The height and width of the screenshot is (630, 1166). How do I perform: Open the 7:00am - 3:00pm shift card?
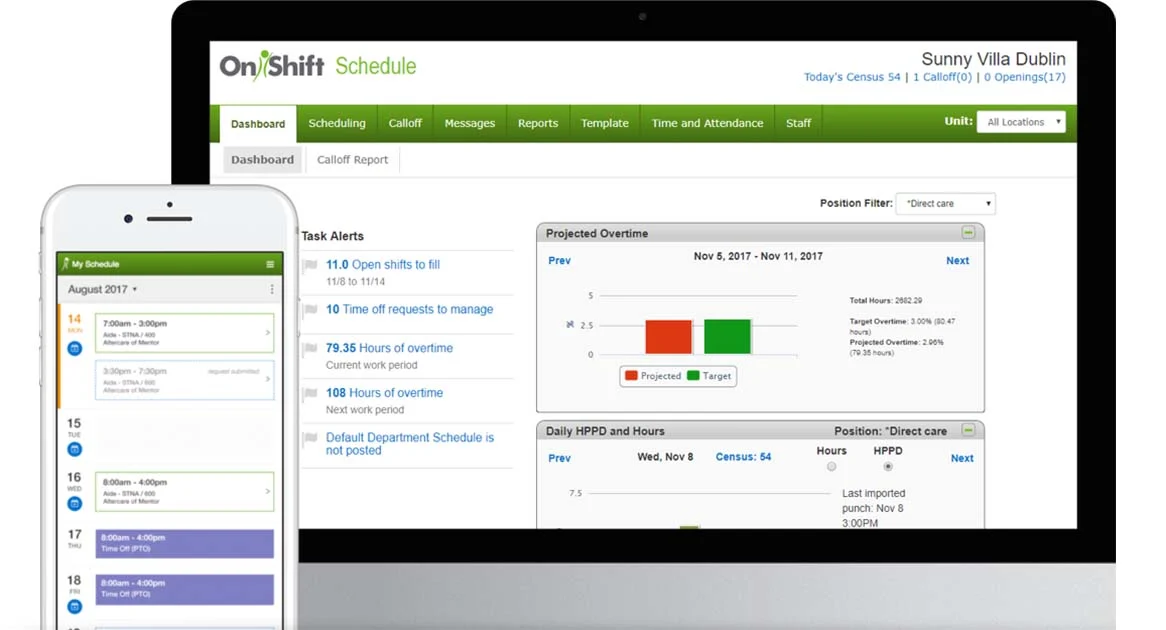pos(184,333)
